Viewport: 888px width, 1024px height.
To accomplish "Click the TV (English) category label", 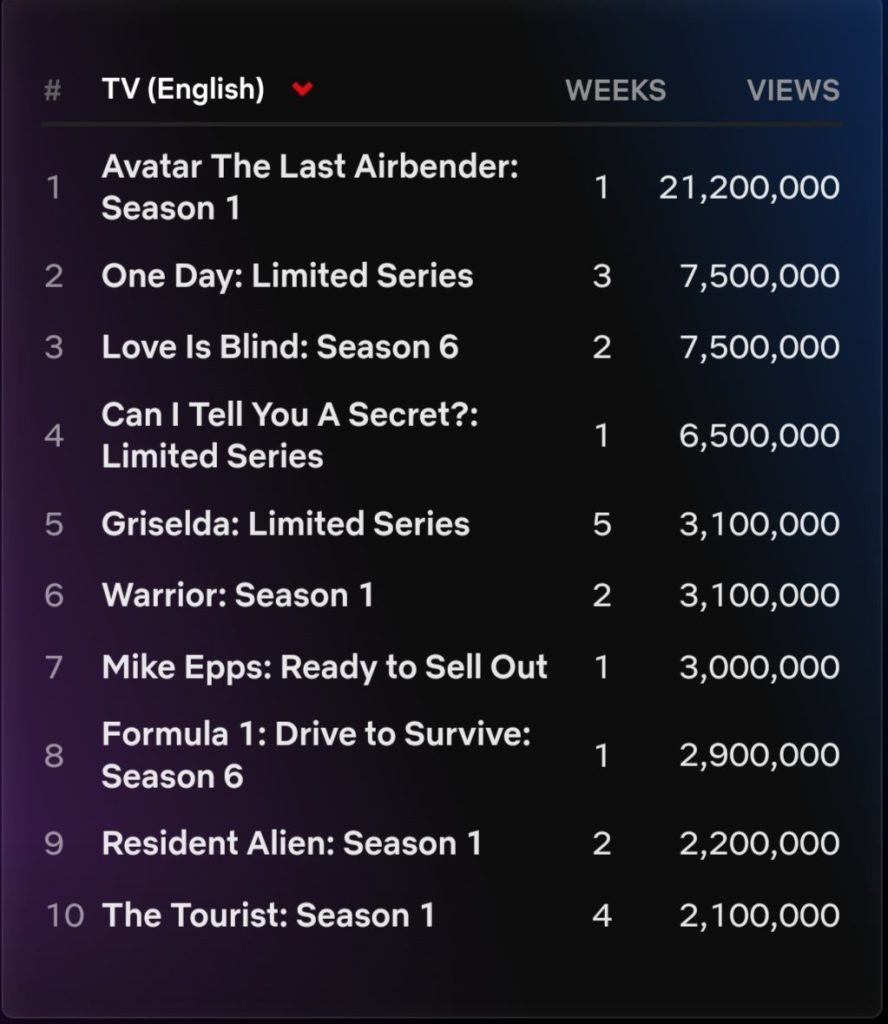I will click(183, 90).
